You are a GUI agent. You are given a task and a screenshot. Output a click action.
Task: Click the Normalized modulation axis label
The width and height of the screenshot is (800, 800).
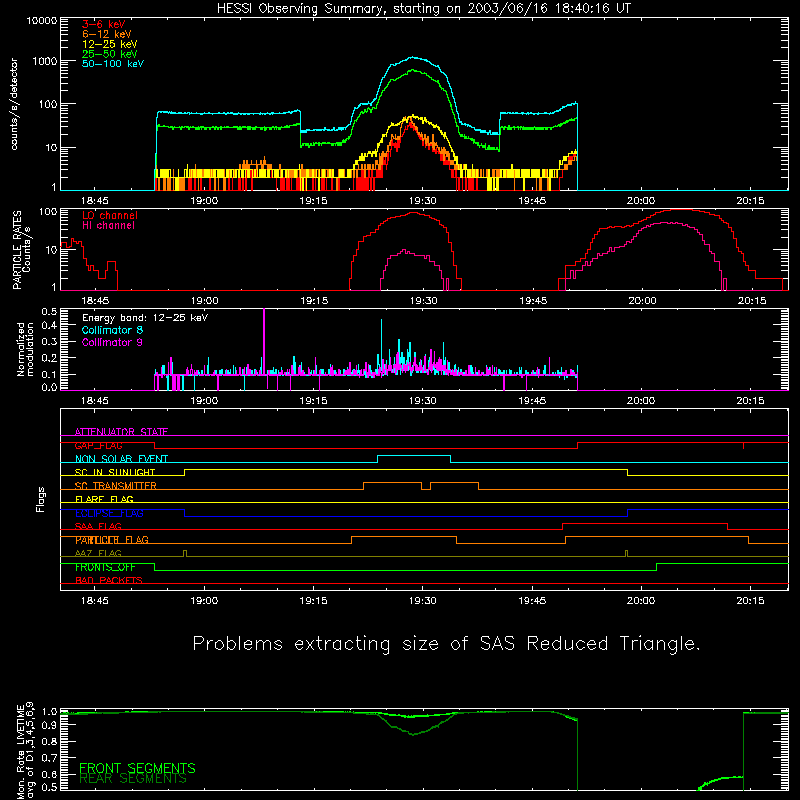[24, 349]
